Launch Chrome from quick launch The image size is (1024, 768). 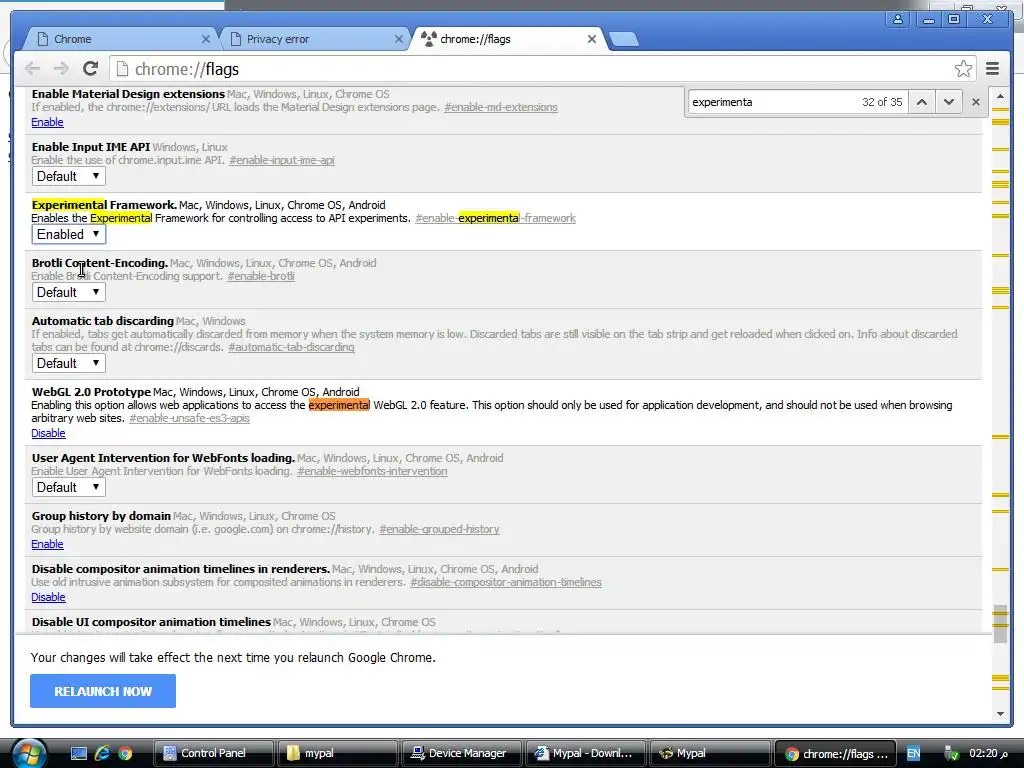125,754
